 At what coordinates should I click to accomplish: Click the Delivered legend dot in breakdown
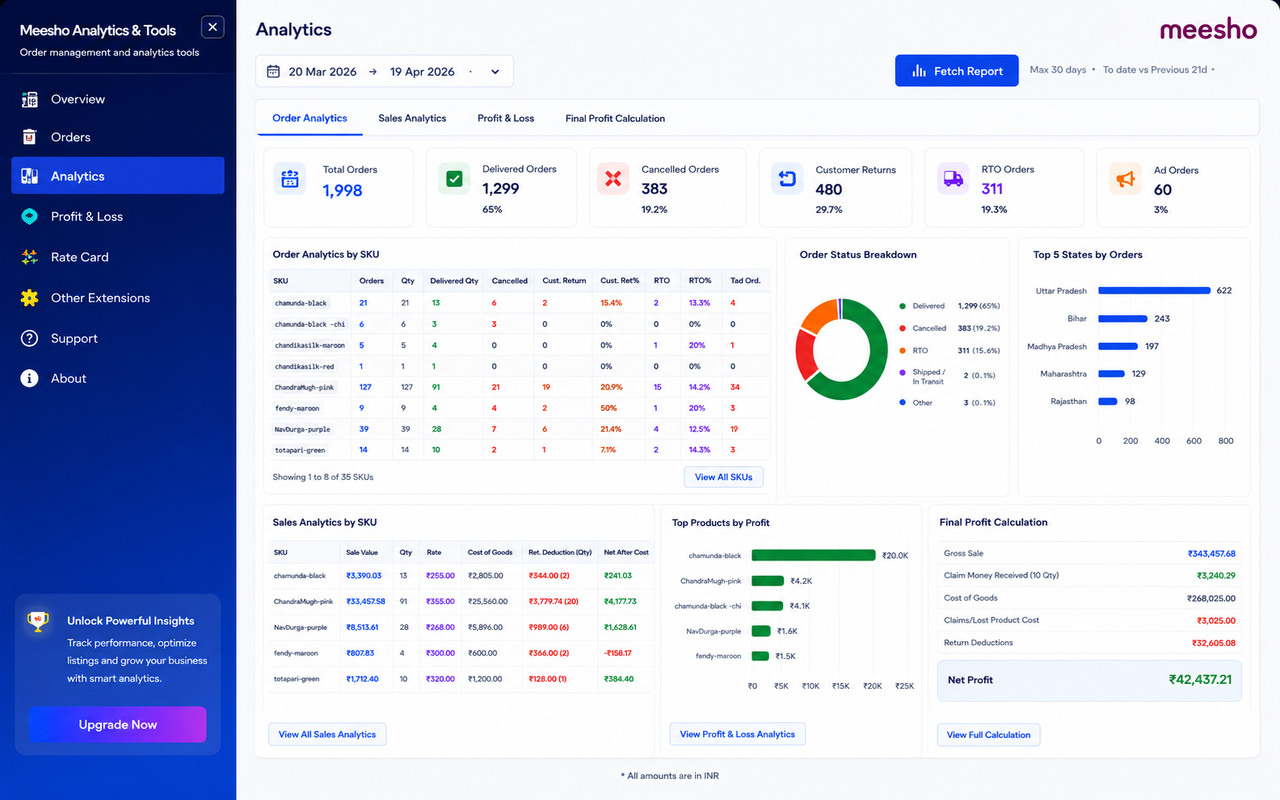pos(903,306)
